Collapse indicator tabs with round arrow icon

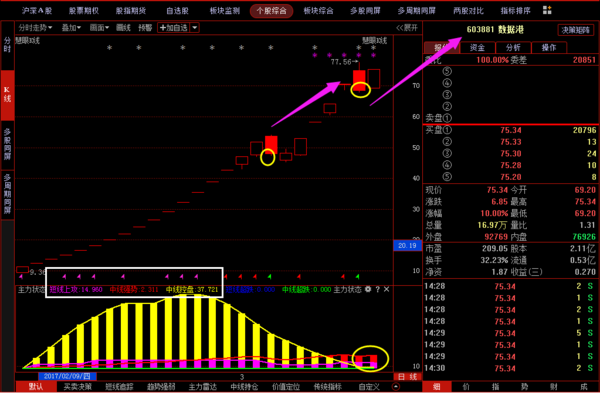[396, 386]
